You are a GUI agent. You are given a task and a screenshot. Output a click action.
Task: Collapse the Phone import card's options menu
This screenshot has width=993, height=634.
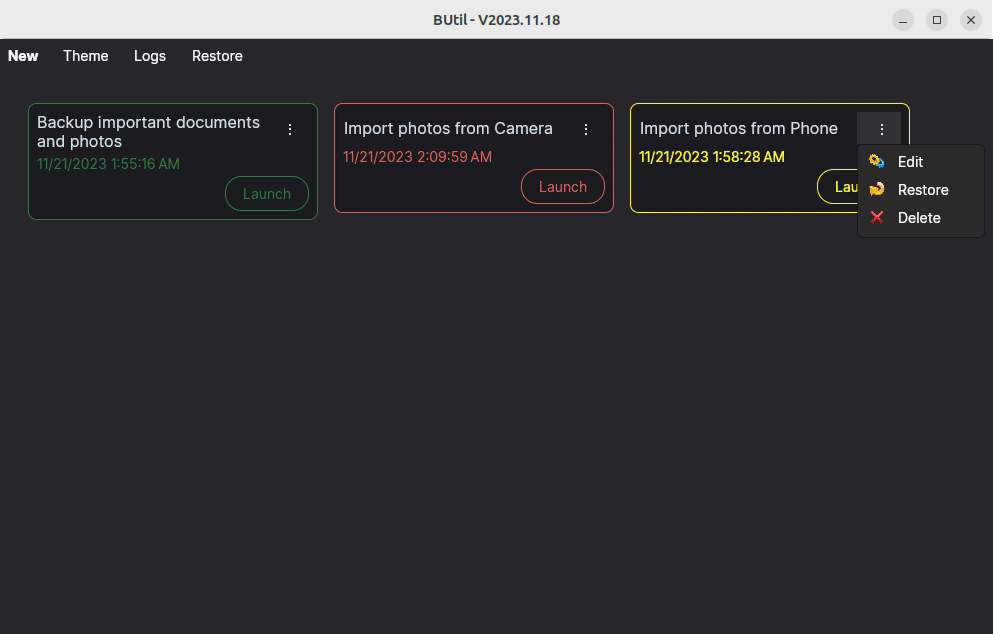click(x=881, y=129)
